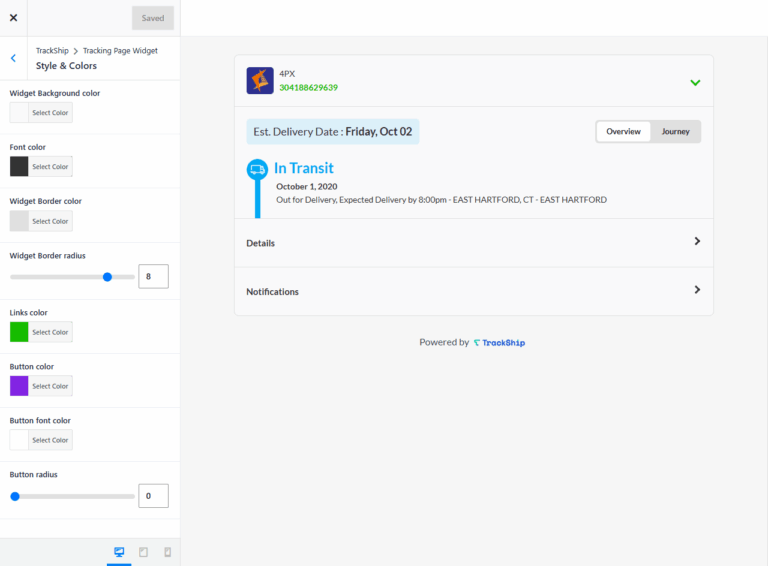Click the Tracking Page Widget breadcrumb

[x=120, y=50]
